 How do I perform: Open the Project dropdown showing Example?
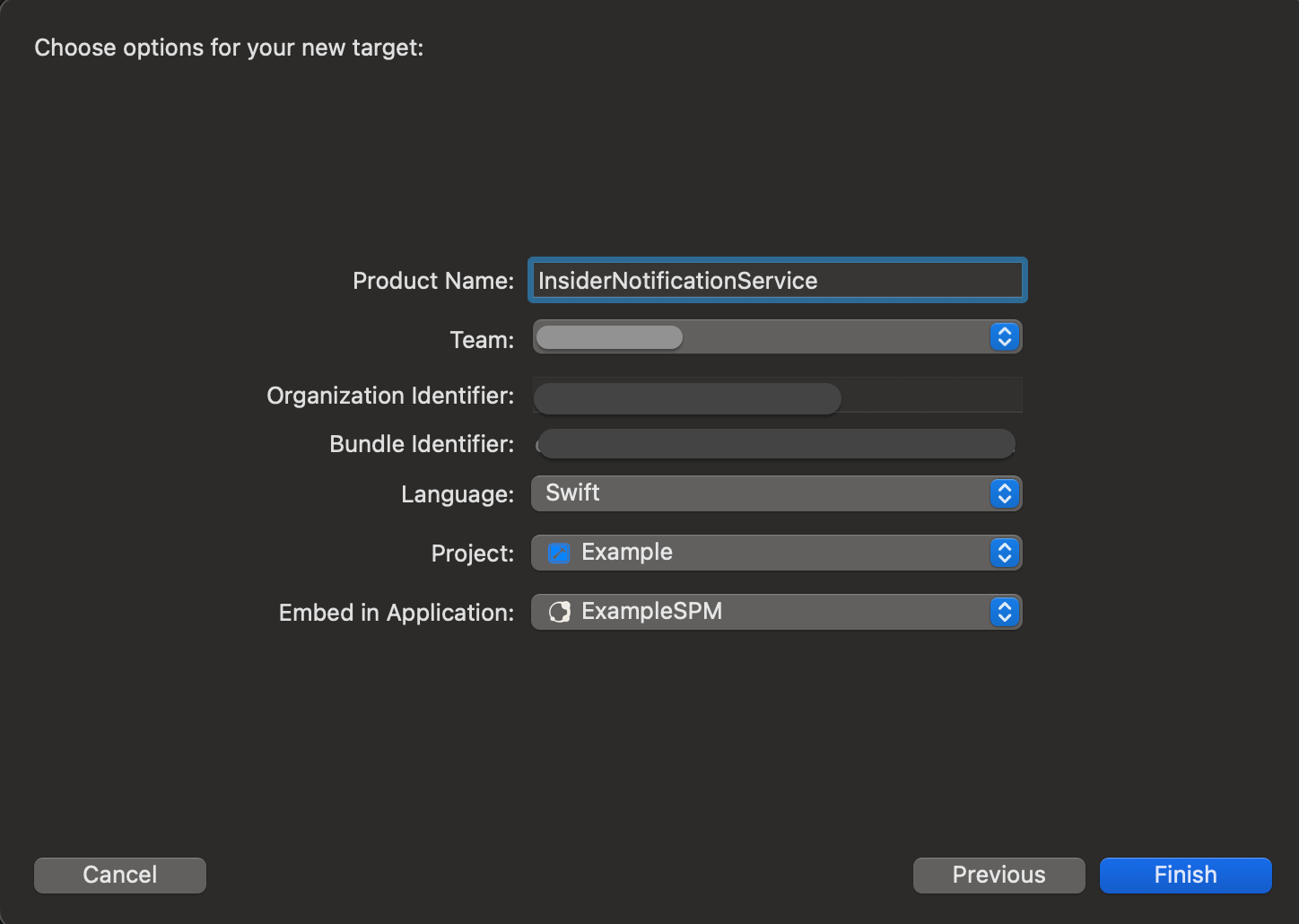(777, 553)
